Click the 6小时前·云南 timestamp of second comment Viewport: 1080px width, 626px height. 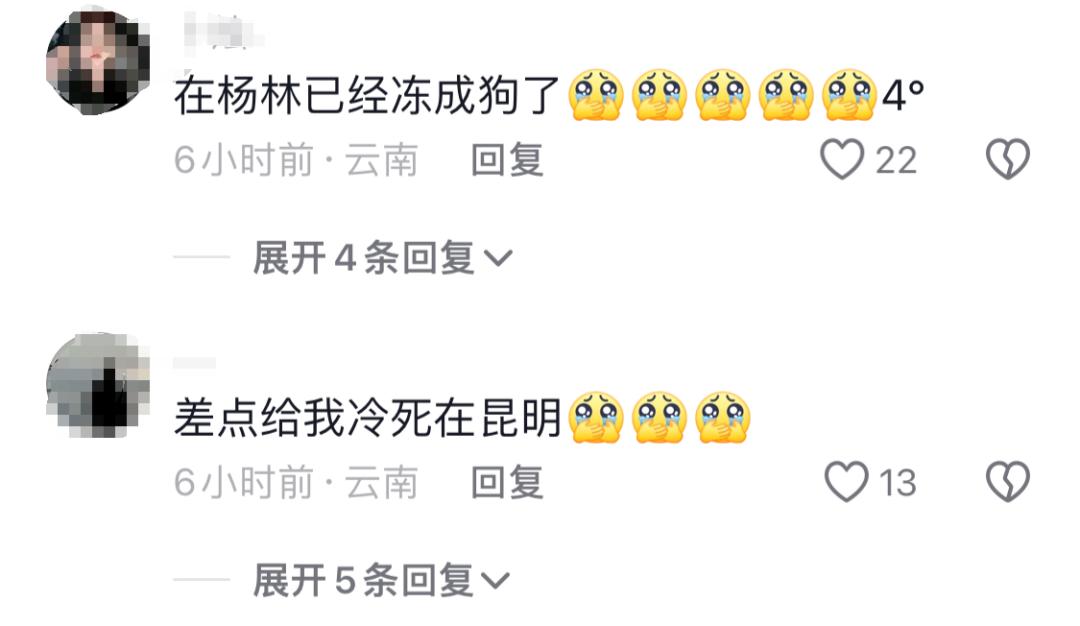tap(295, 481)
